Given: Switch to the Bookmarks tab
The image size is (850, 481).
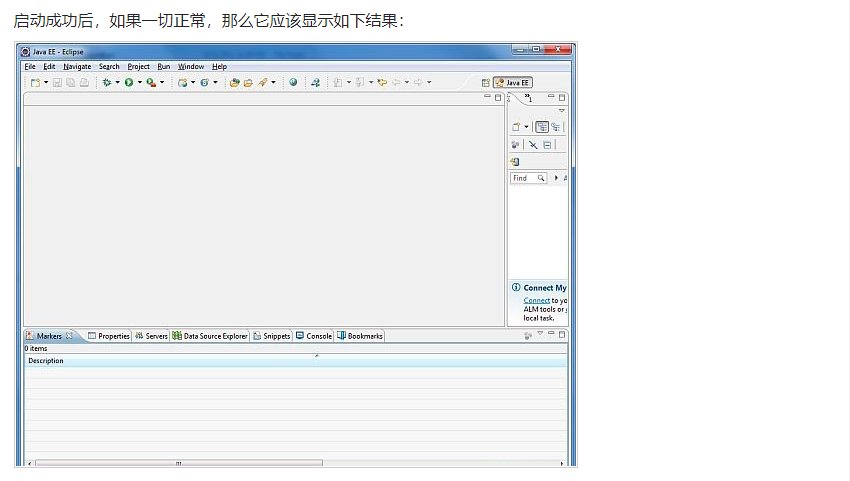Looking at the screenshot, I should tap(360, 336).
